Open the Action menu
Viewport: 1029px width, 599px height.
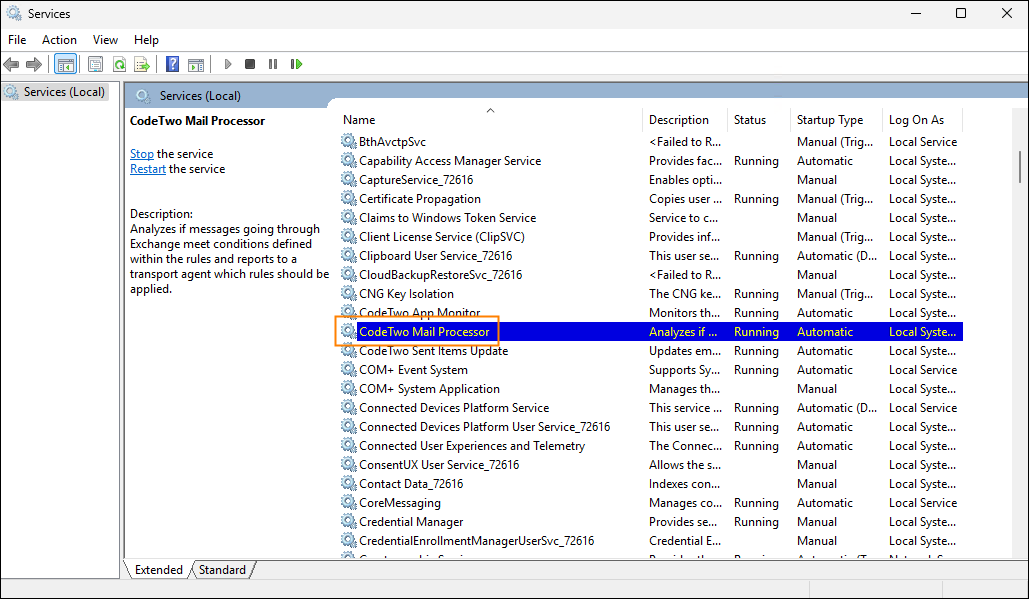click(x=59, y=40)
